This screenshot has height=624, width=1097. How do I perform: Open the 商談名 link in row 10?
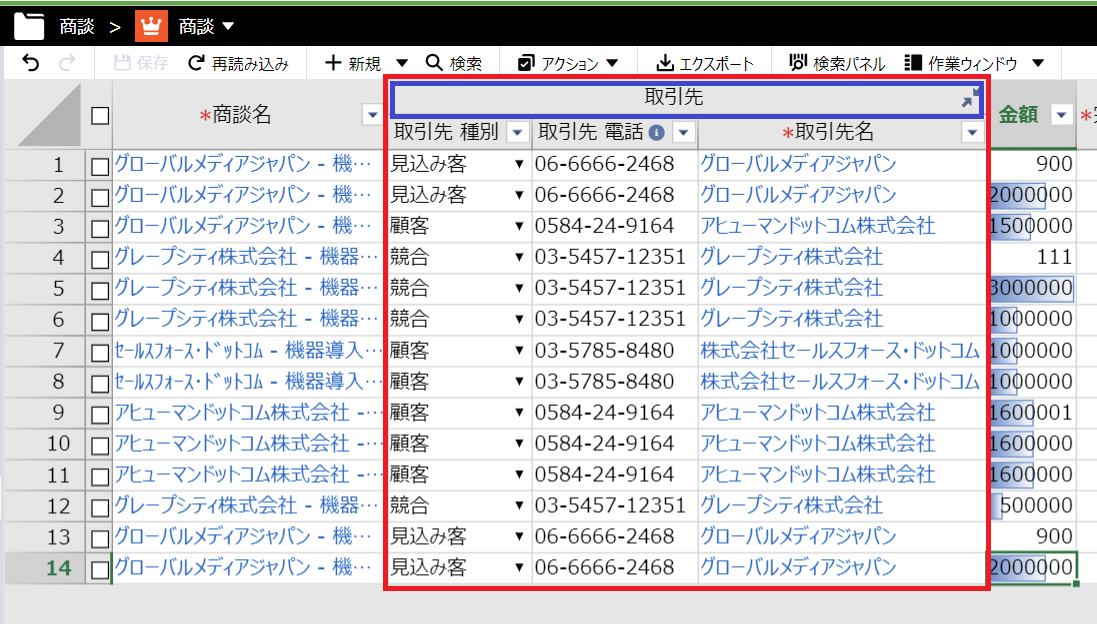pyautogui.click(x=248, y=443)
